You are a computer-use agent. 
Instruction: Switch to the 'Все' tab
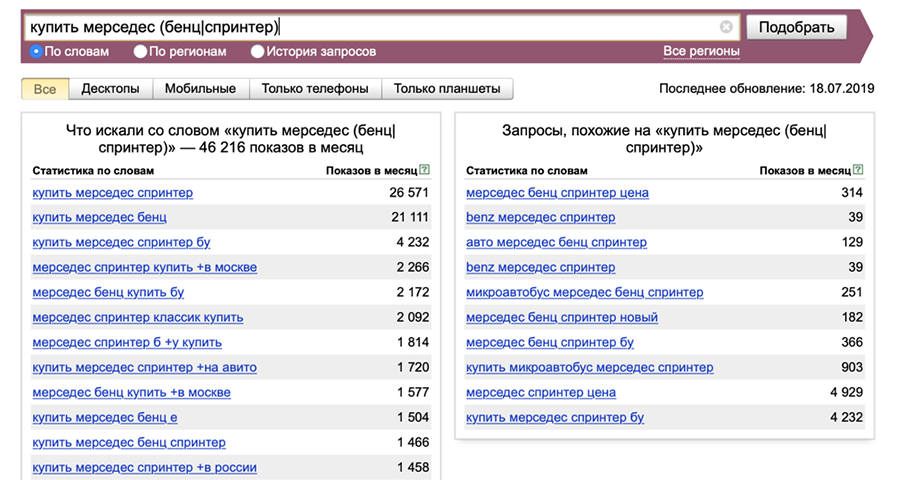(45, 89)
